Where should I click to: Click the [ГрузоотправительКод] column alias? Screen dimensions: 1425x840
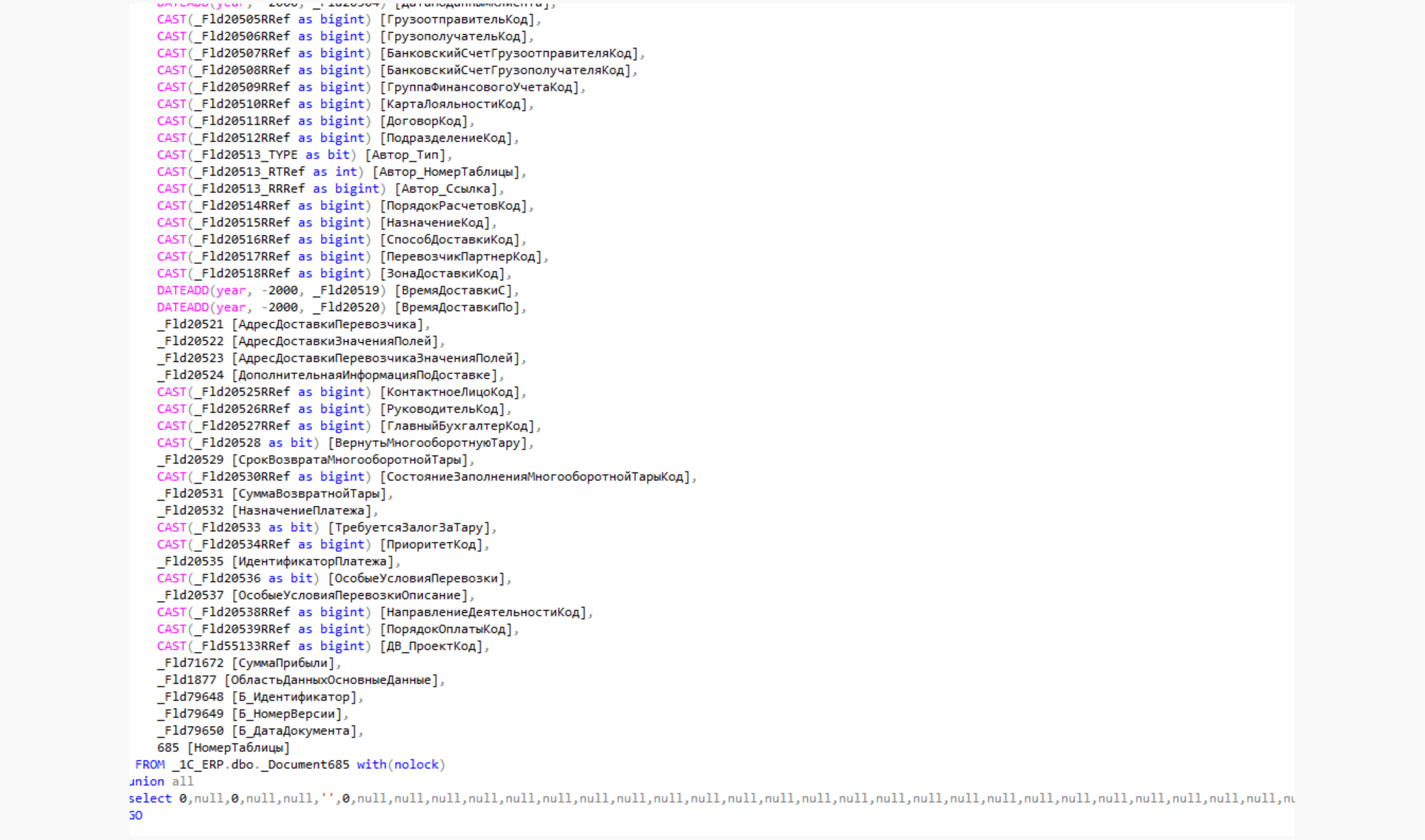[457, 19]
